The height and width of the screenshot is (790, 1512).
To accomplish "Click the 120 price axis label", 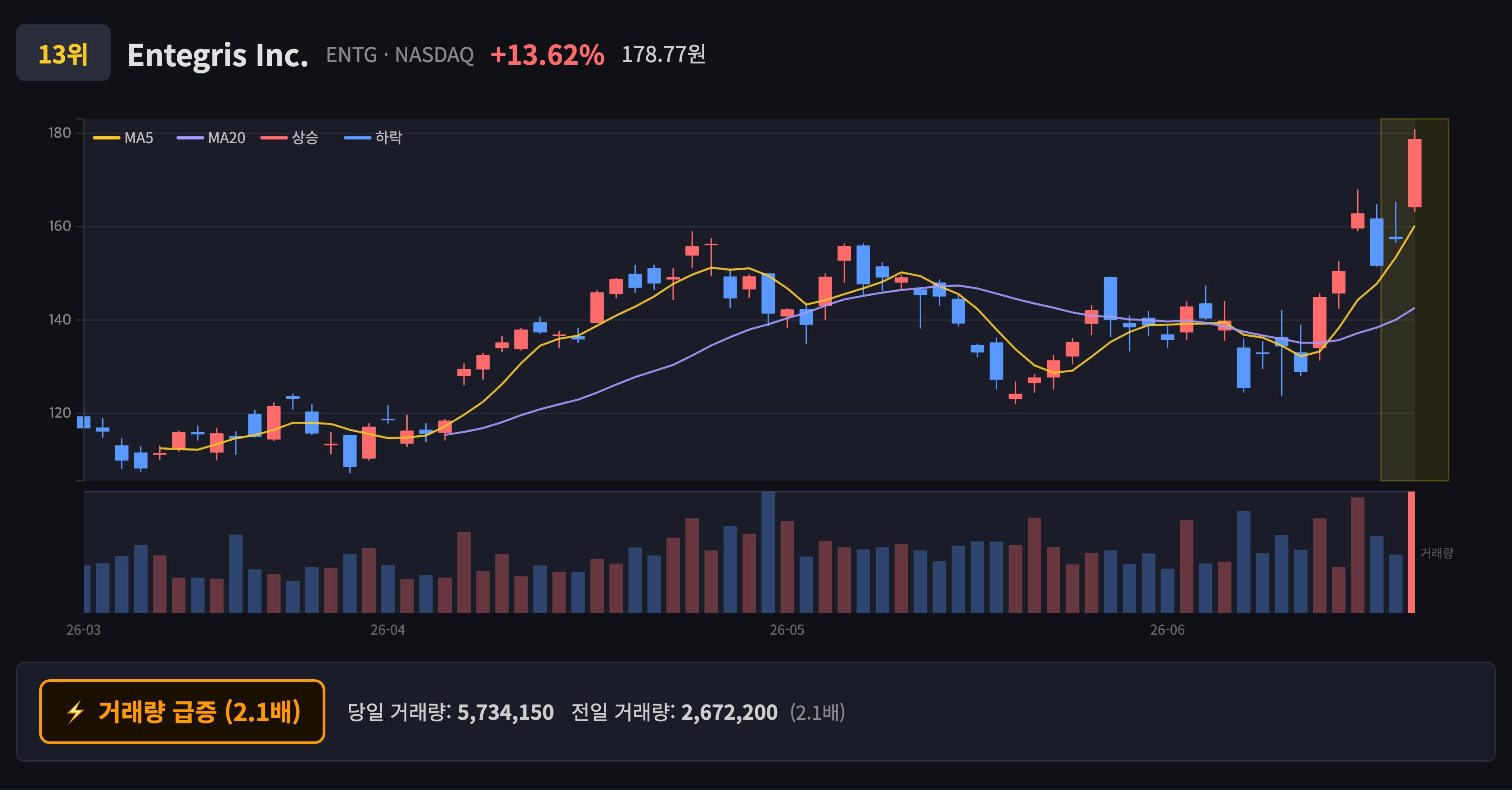I will (59, 413).
